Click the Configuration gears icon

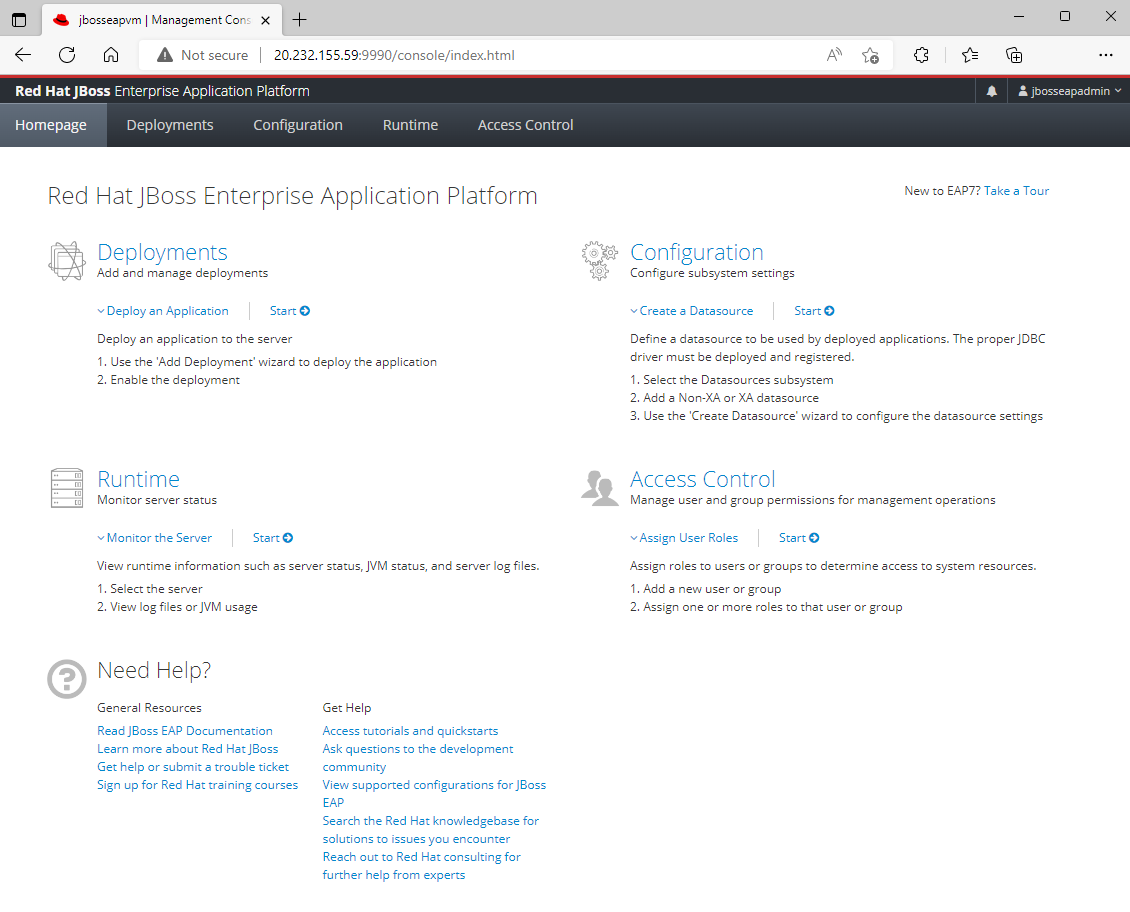point(600,261)
